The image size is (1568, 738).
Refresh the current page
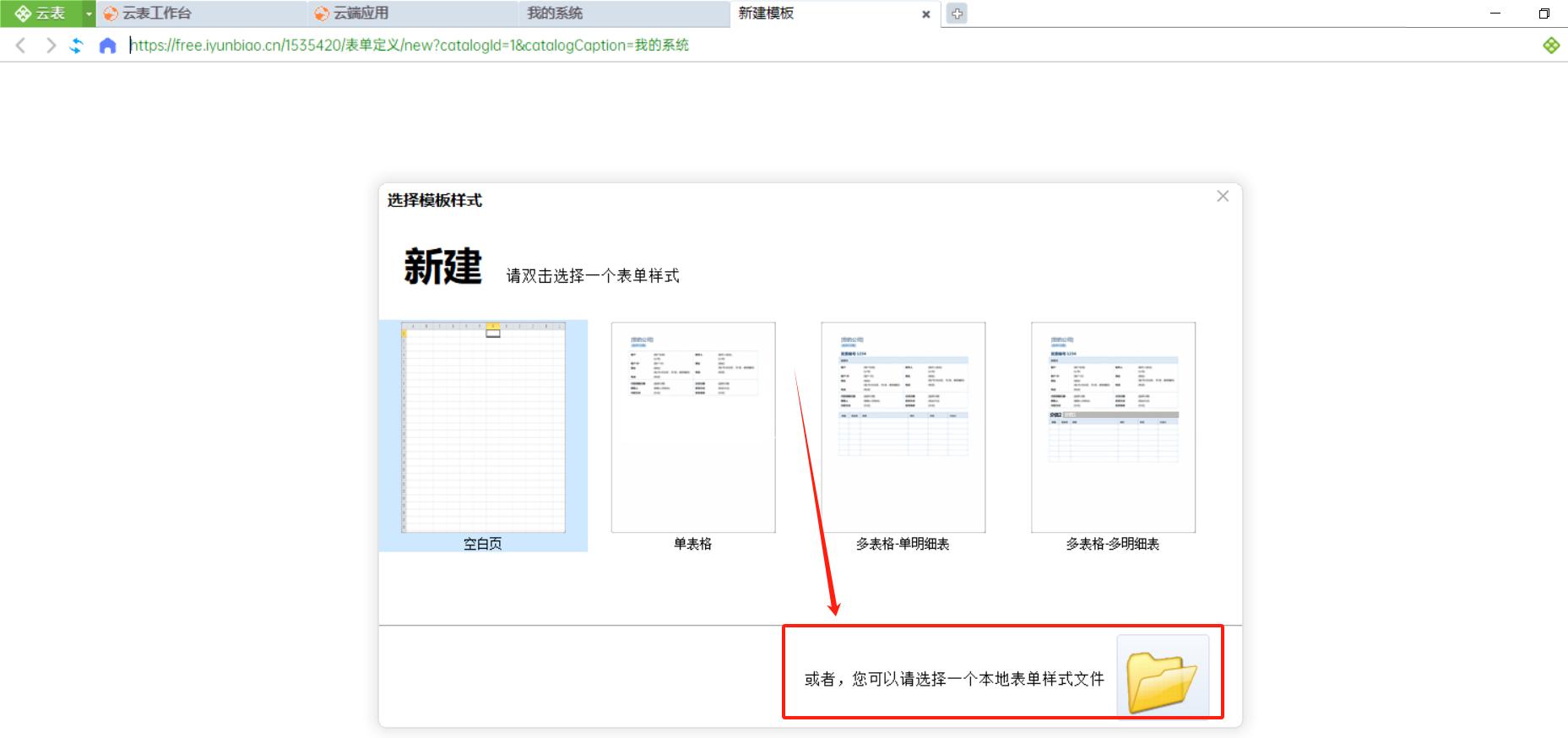point(77,46)
